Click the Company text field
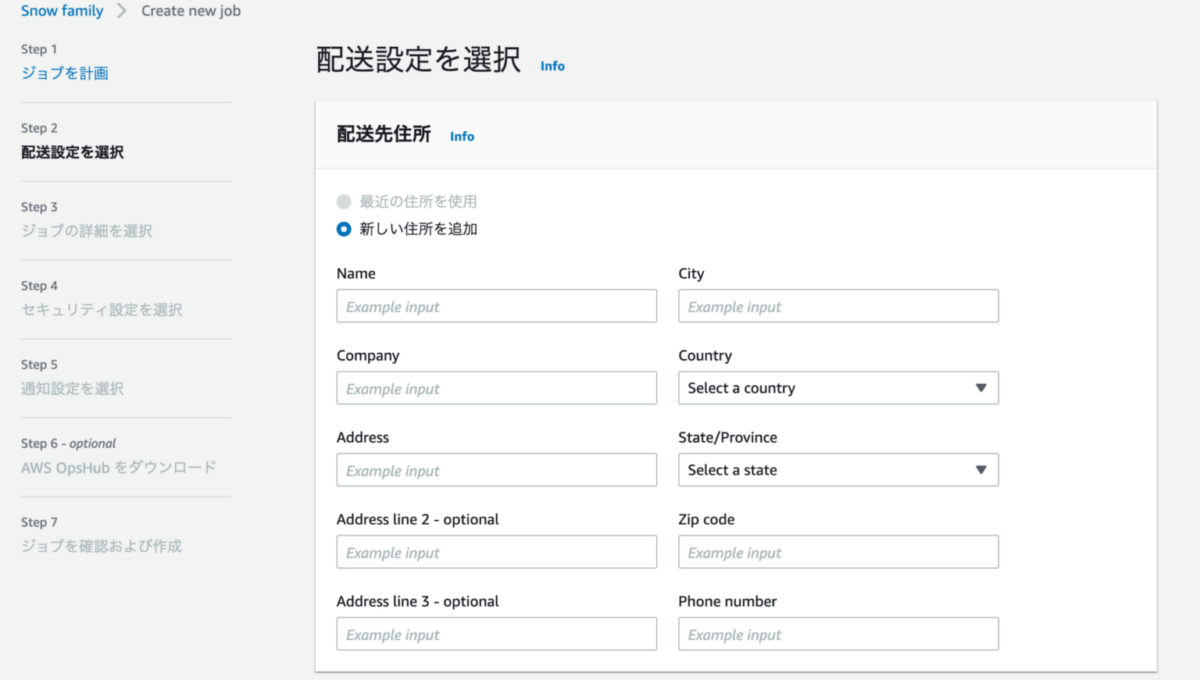The height and width of the screenshot is (680, 1200). [496, 389]
